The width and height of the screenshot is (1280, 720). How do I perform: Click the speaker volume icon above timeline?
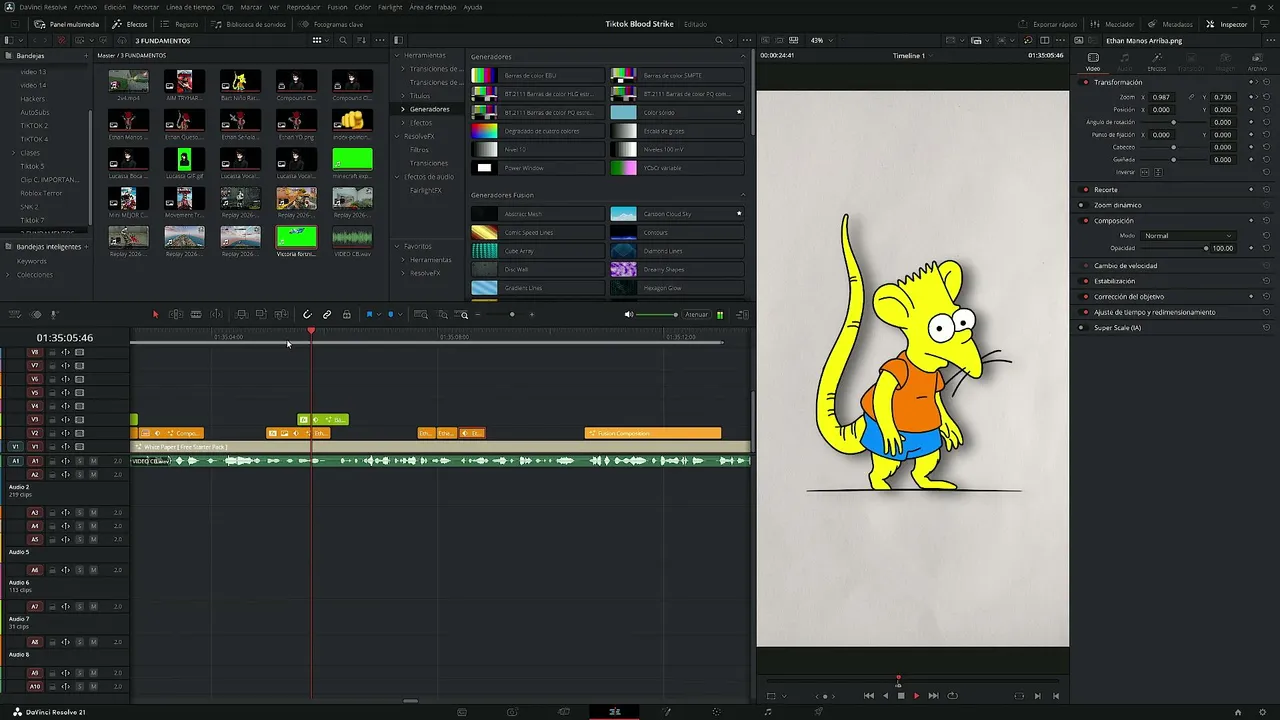click(x=629, y=315)
